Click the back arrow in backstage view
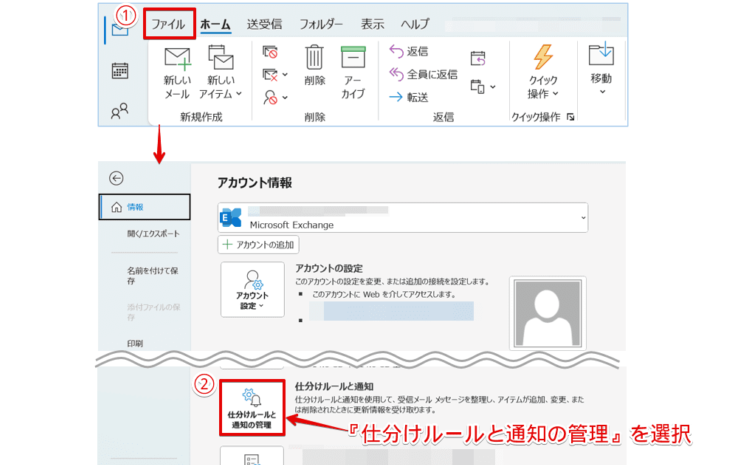This screenshot has width=730, height=465. 117,178
